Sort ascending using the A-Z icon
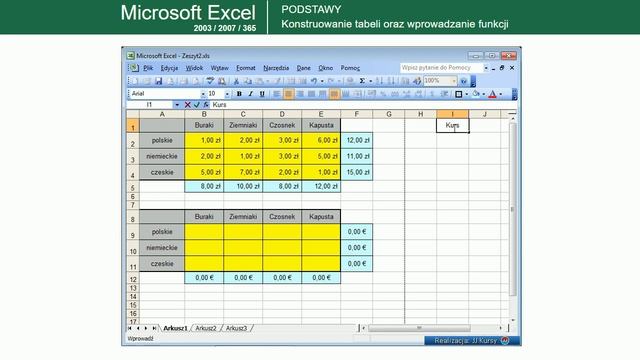Viewport: 640px width, 360px height. (380, 81)
